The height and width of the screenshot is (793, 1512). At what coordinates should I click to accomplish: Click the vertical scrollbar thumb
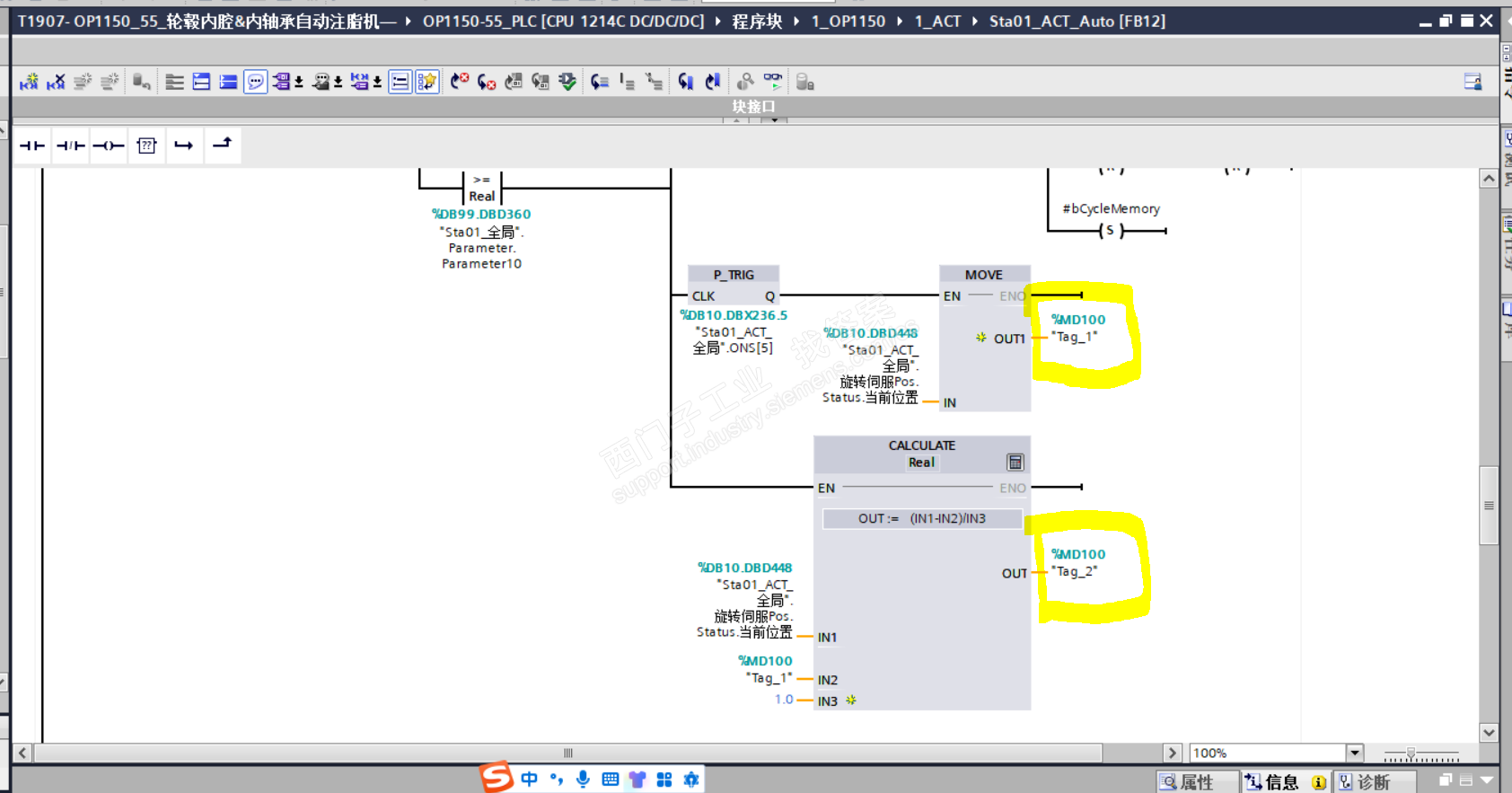click(x=1489, y=505)
